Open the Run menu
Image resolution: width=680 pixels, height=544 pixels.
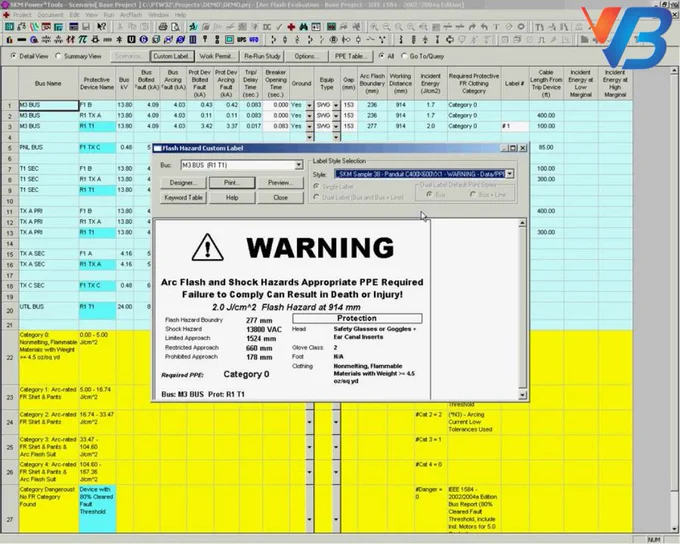[x=108, y=15]
